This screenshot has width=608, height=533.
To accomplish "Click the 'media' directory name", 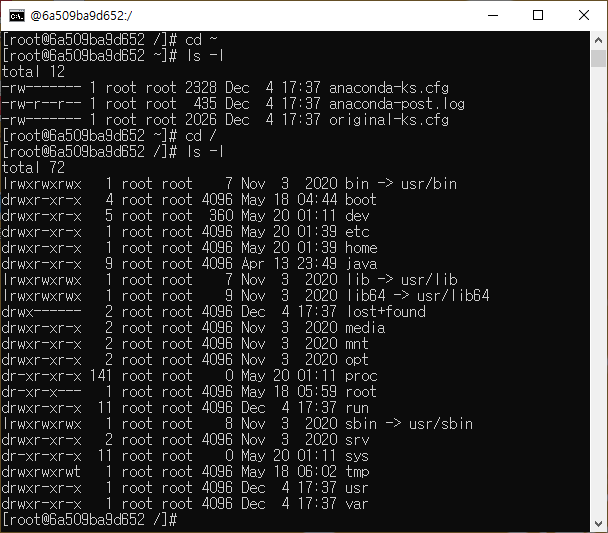I will (x=365, y=328).
